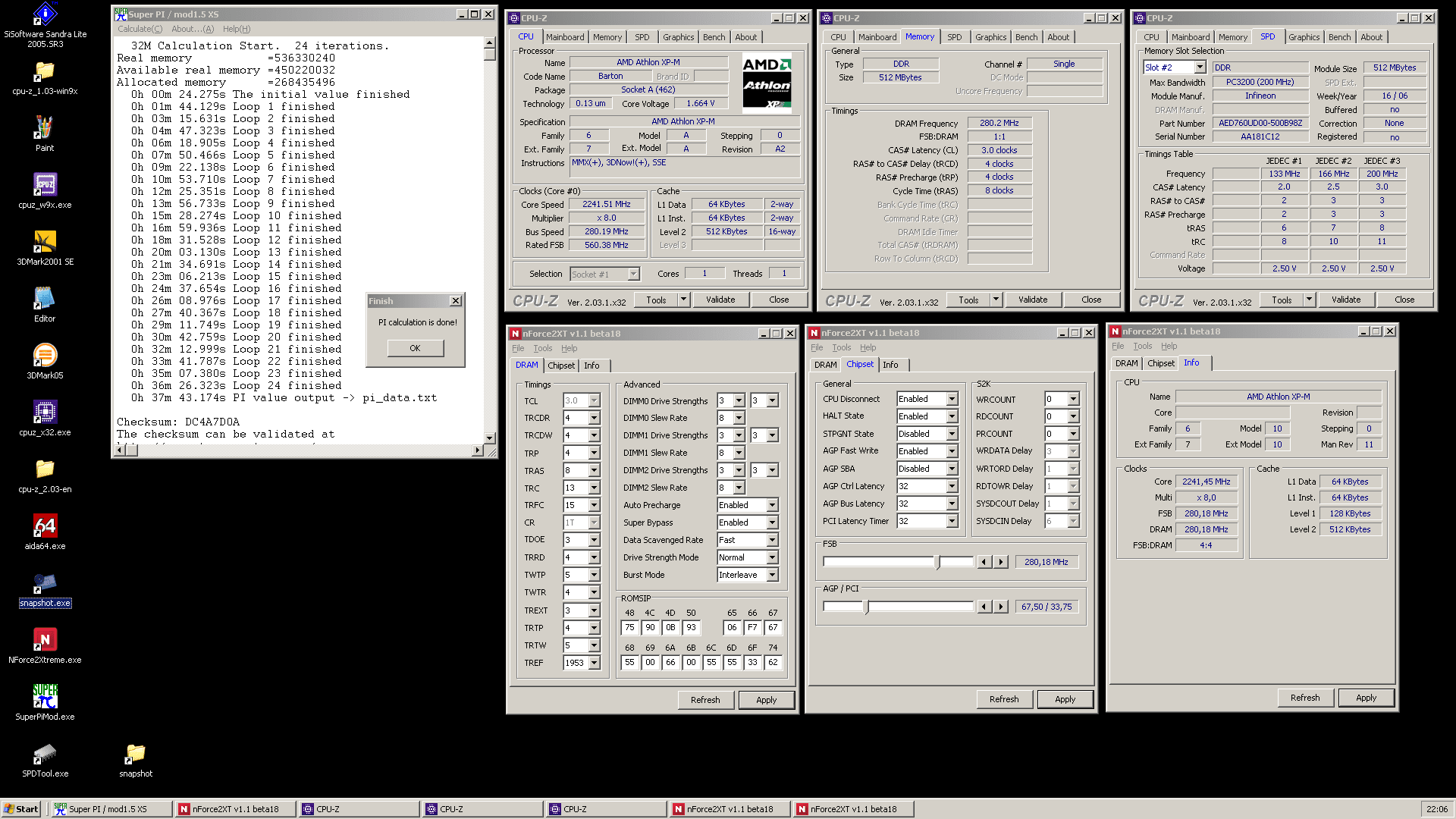
Task: Decrease AGP/PCI with left arrow button
Action: point(984,607)
